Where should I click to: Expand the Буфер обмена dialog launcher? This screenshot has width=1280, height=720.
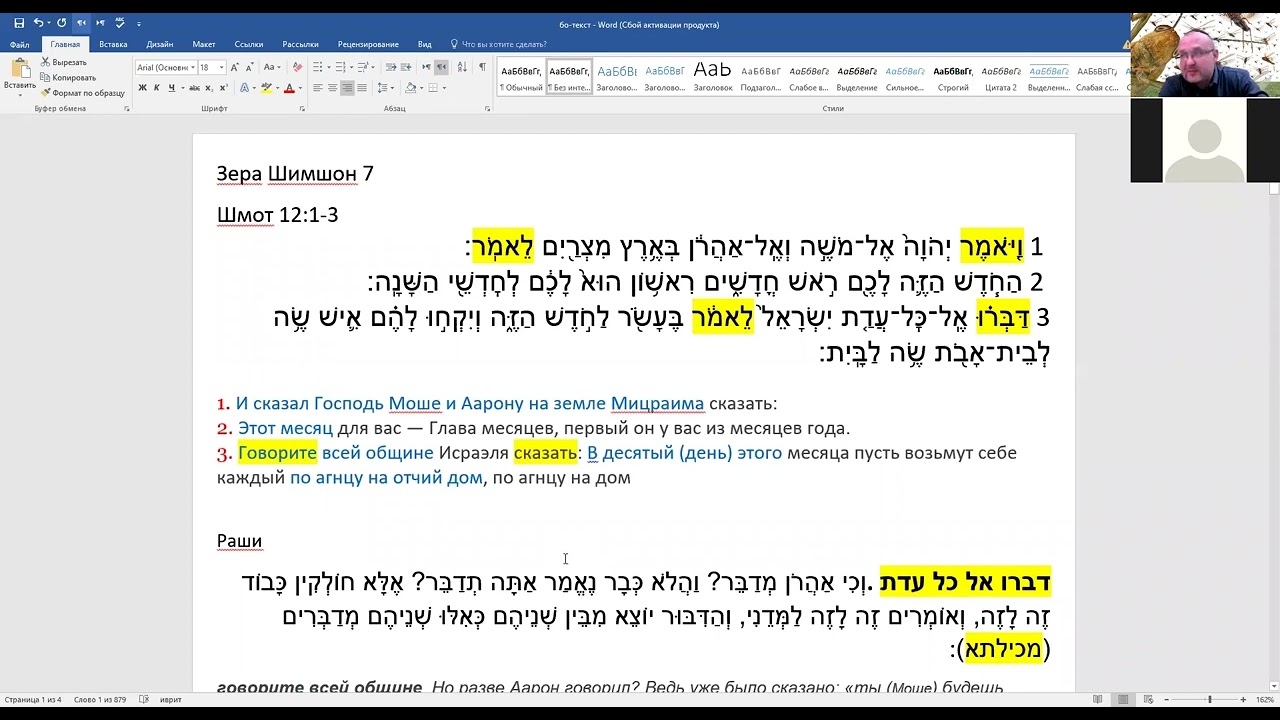click(x=127, y=108)
